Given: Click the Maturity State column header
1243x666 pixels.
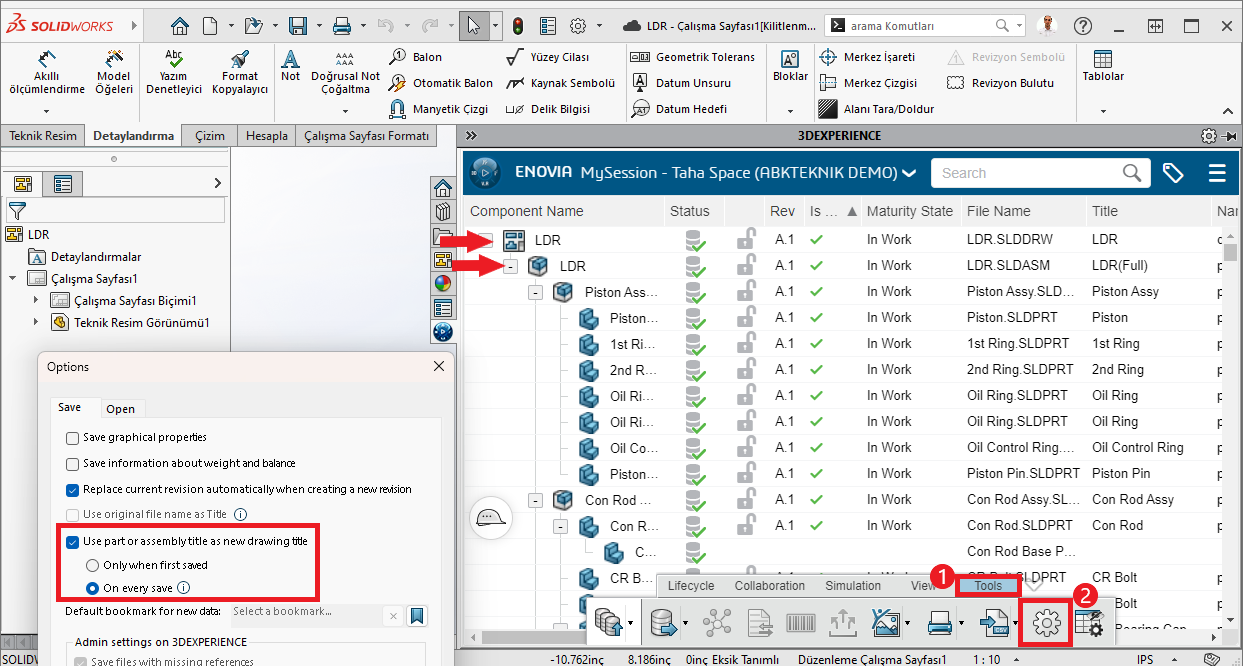Looking at the screenshot, I should [909, 211].
